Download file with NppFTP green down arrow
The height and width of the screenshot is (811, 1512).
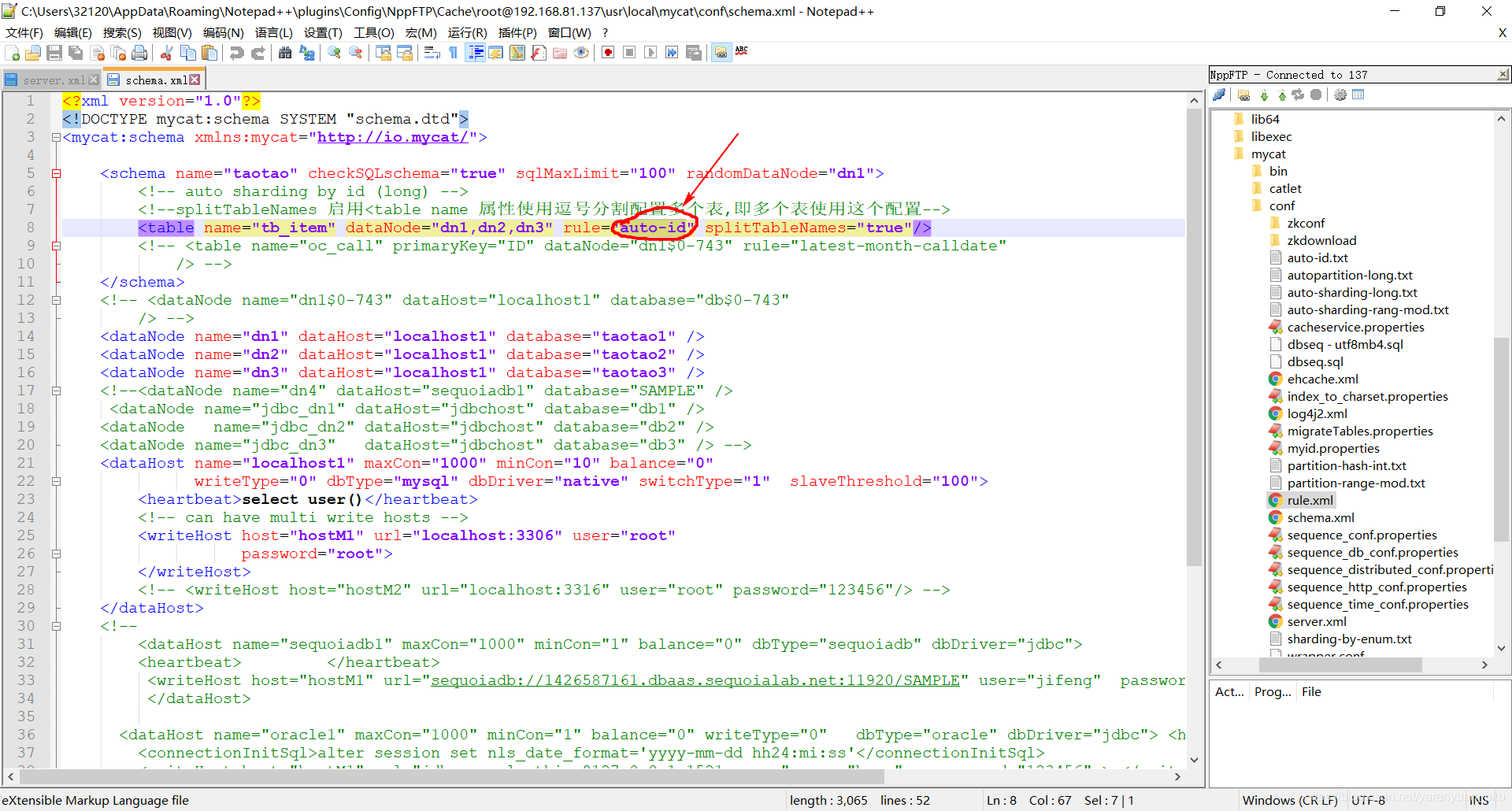point(1264,95)
